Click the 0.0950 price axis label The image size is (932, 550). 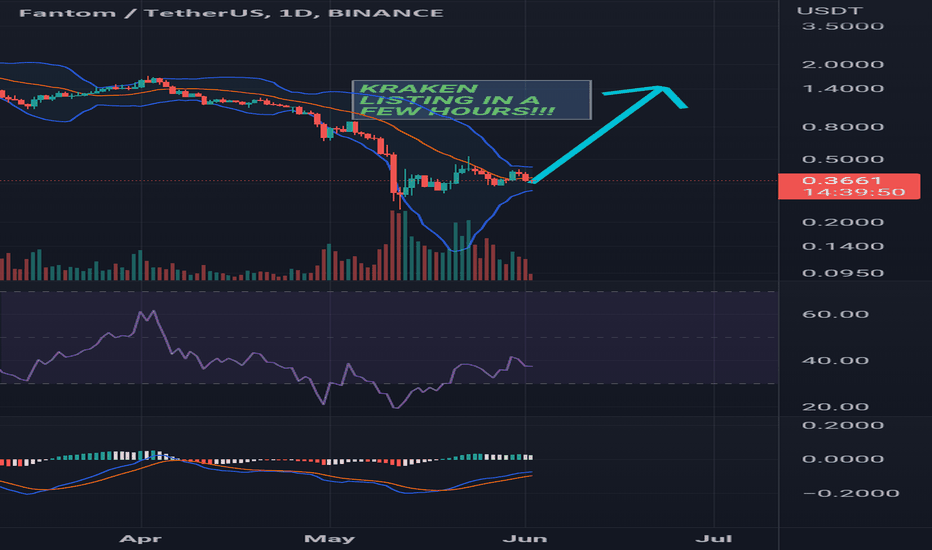[x=843, y=274]
